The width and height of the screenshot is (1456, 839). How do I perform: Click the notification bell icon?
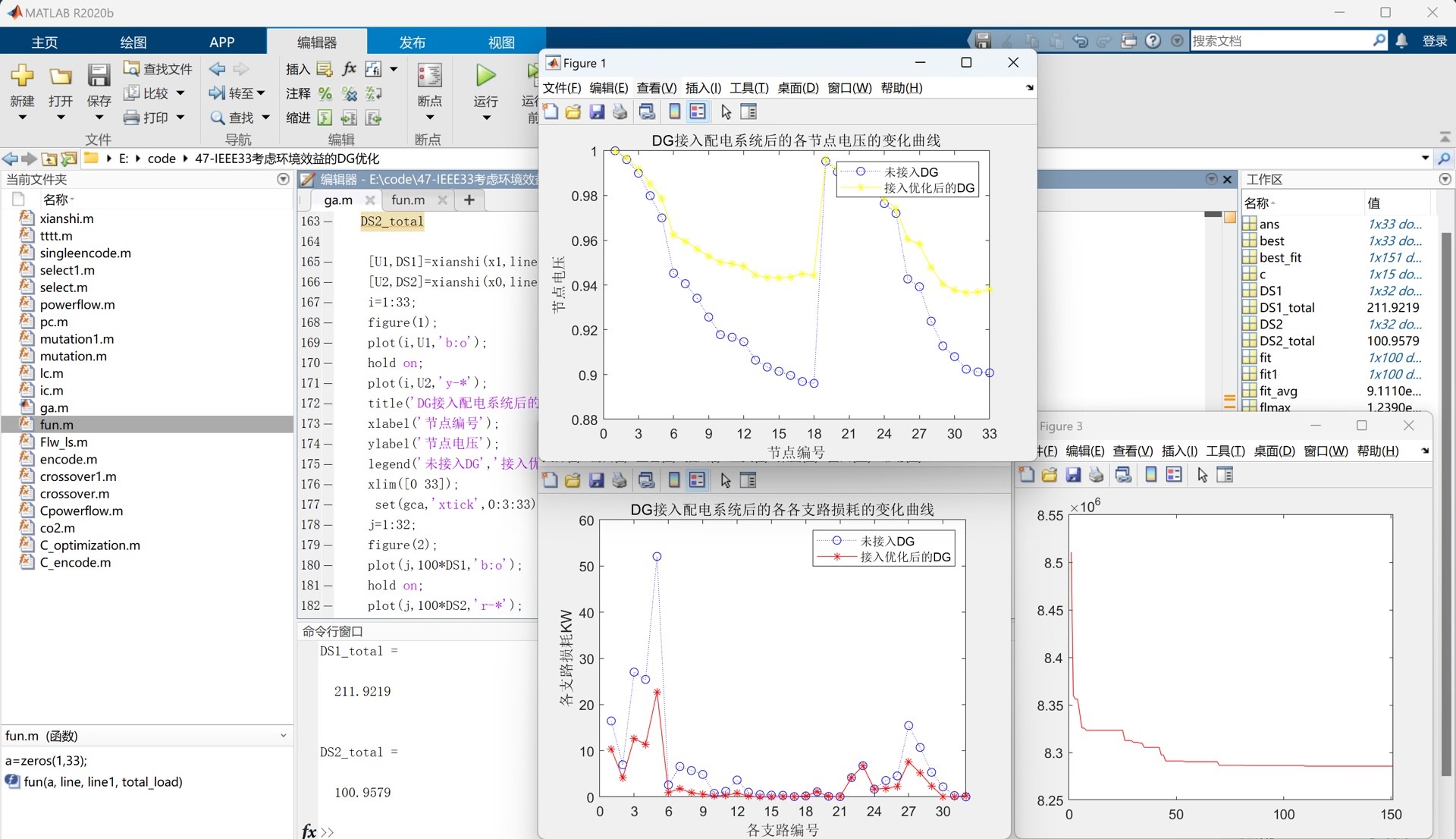pos(1401,41)
